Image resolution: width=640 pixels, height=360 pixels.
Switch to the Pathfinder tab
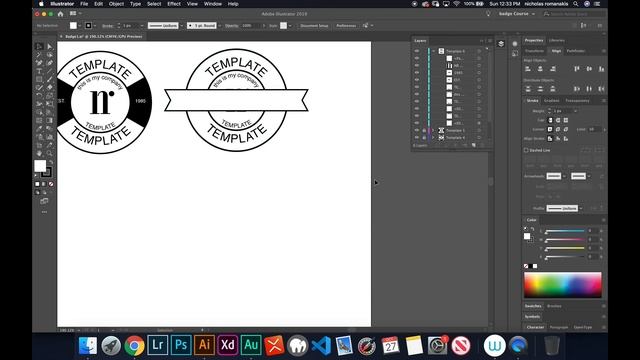(x=576, y=51)
